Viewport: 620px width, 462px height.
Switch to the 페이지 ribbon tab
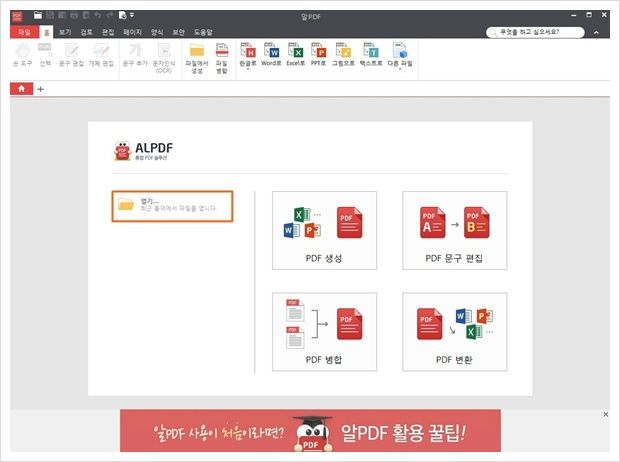pyautogui.click(x=132, y=32)
